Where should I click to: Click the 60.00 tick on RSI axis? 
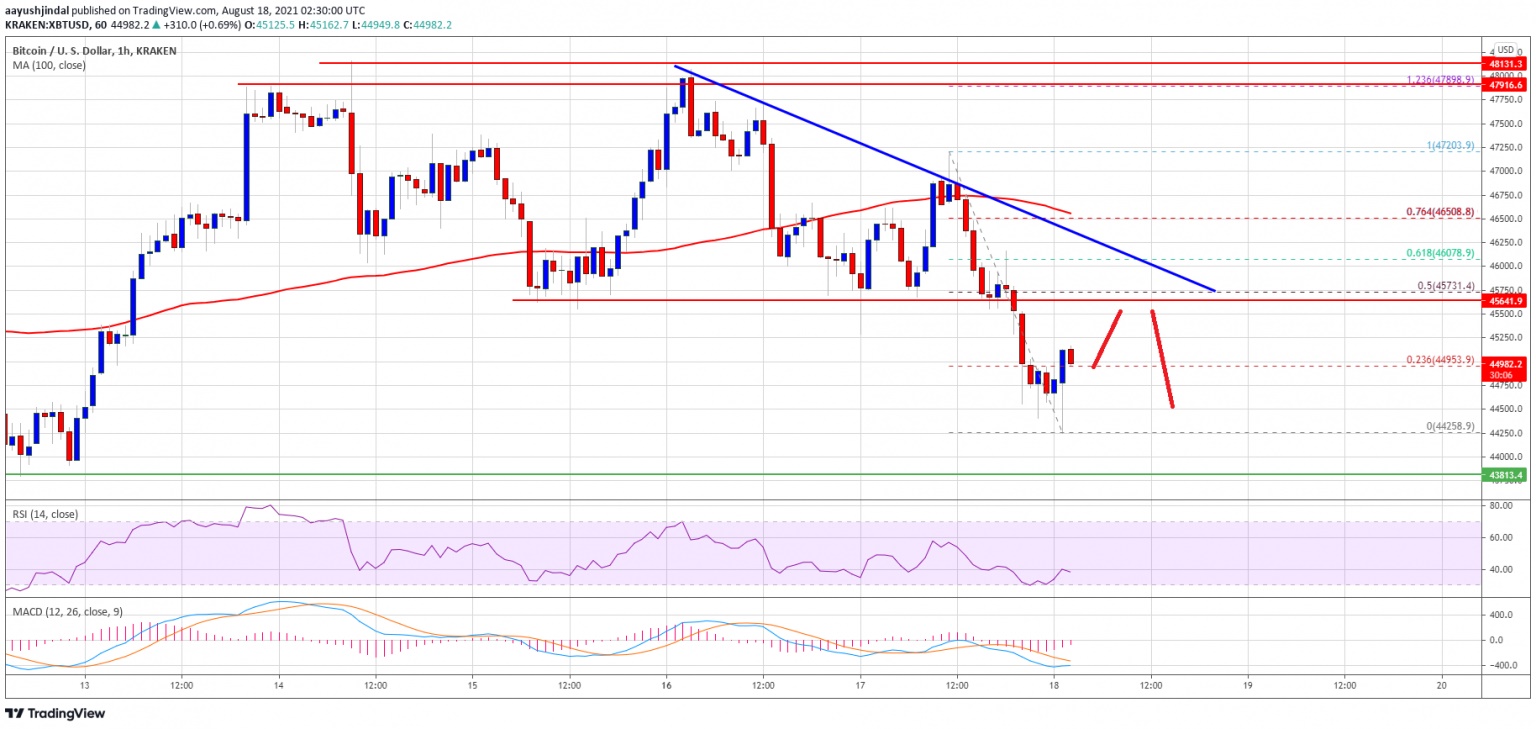click(x=1500, y=538)
